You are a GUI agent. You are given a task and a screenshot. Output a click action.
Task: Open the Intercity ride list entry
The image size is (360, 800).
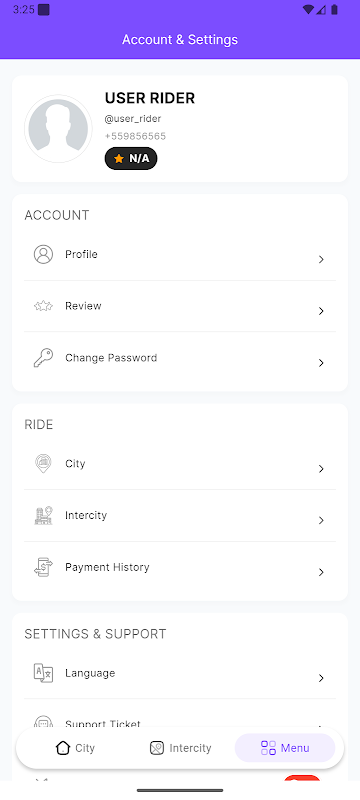click(180, 516)
